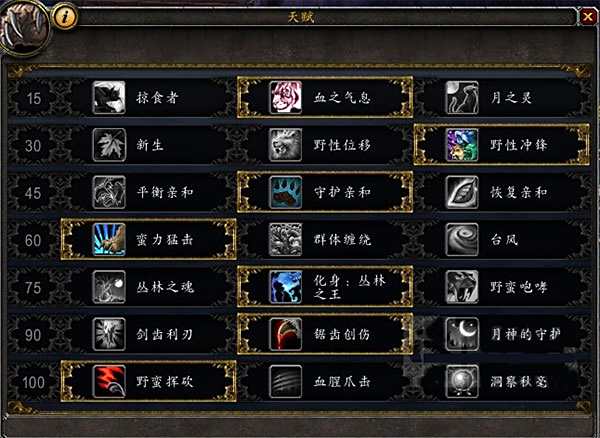Pick the 洞察秋毫 orb icon
Image resolution: width=600 pixels, height=438 pixels.
tap(462, 381)
